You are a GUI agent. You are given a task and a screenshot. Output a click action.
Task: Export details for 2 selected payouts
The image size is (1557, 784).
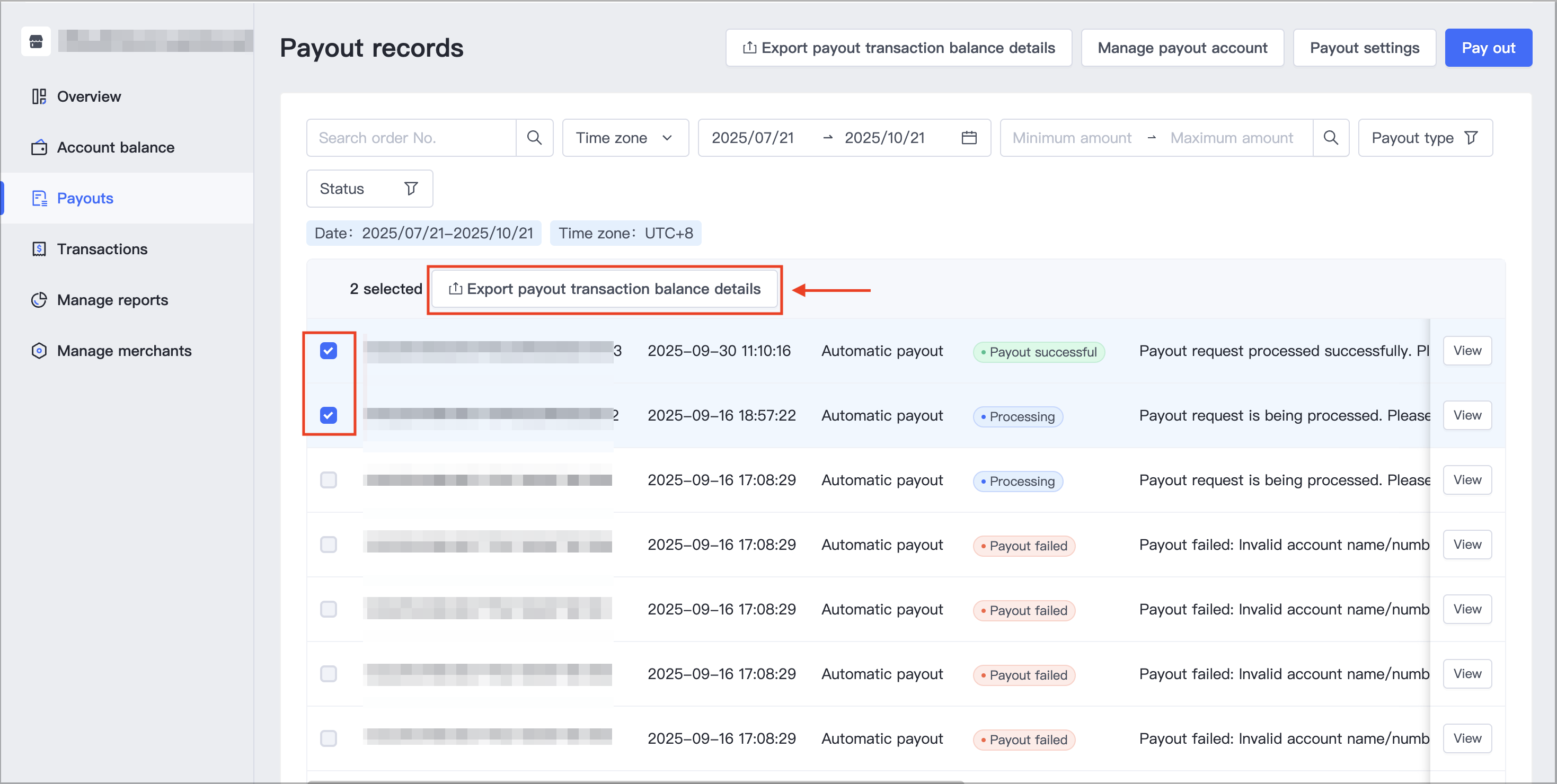[x=605, y=289]
